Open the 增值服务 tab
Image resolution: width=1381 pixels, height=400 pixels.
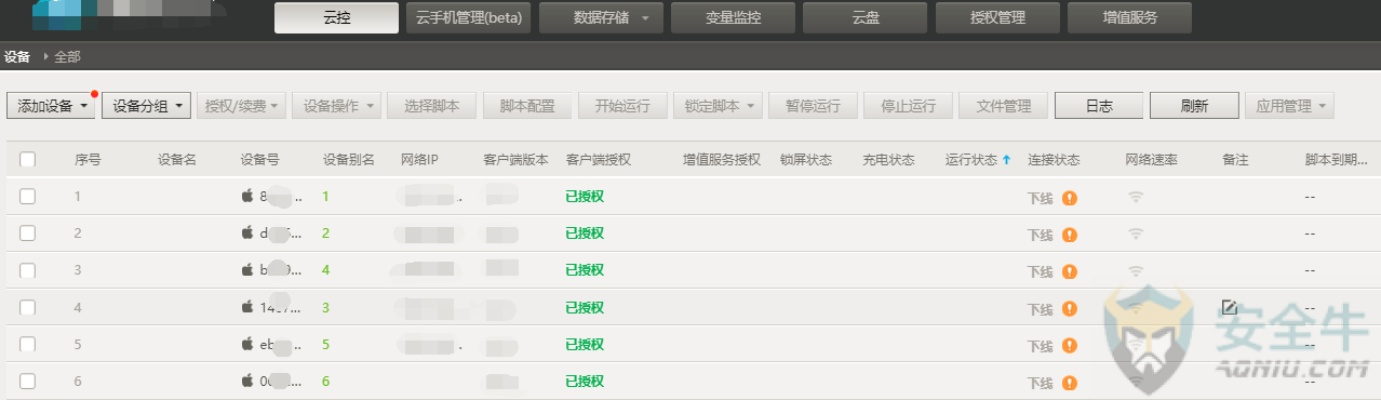(x=1130, y=18)
